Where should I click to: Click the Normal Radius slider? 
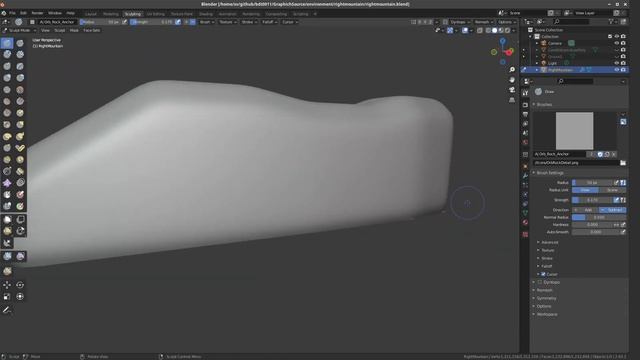pos(599,218)
